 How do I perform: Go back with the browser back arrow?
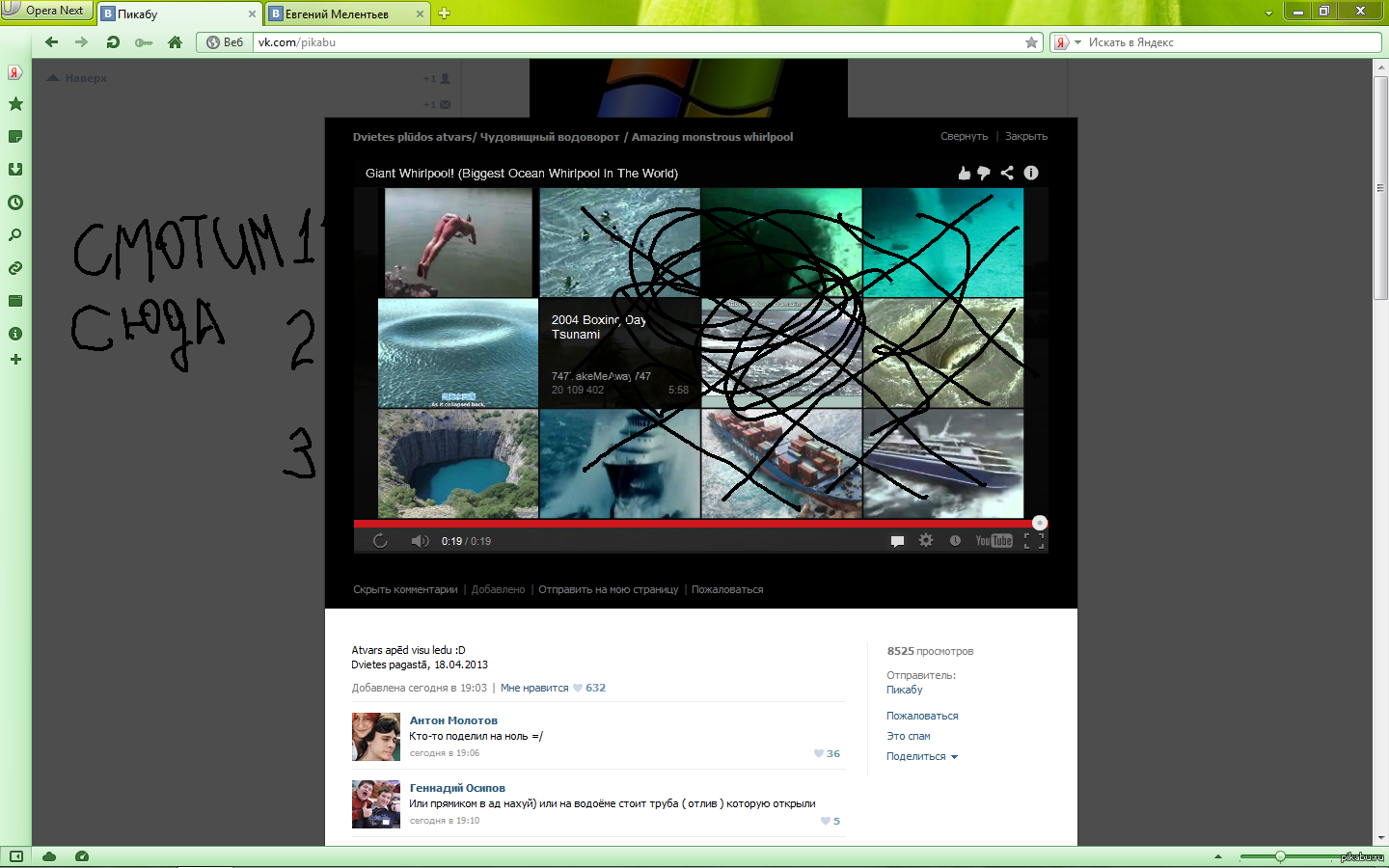[51, 42]
